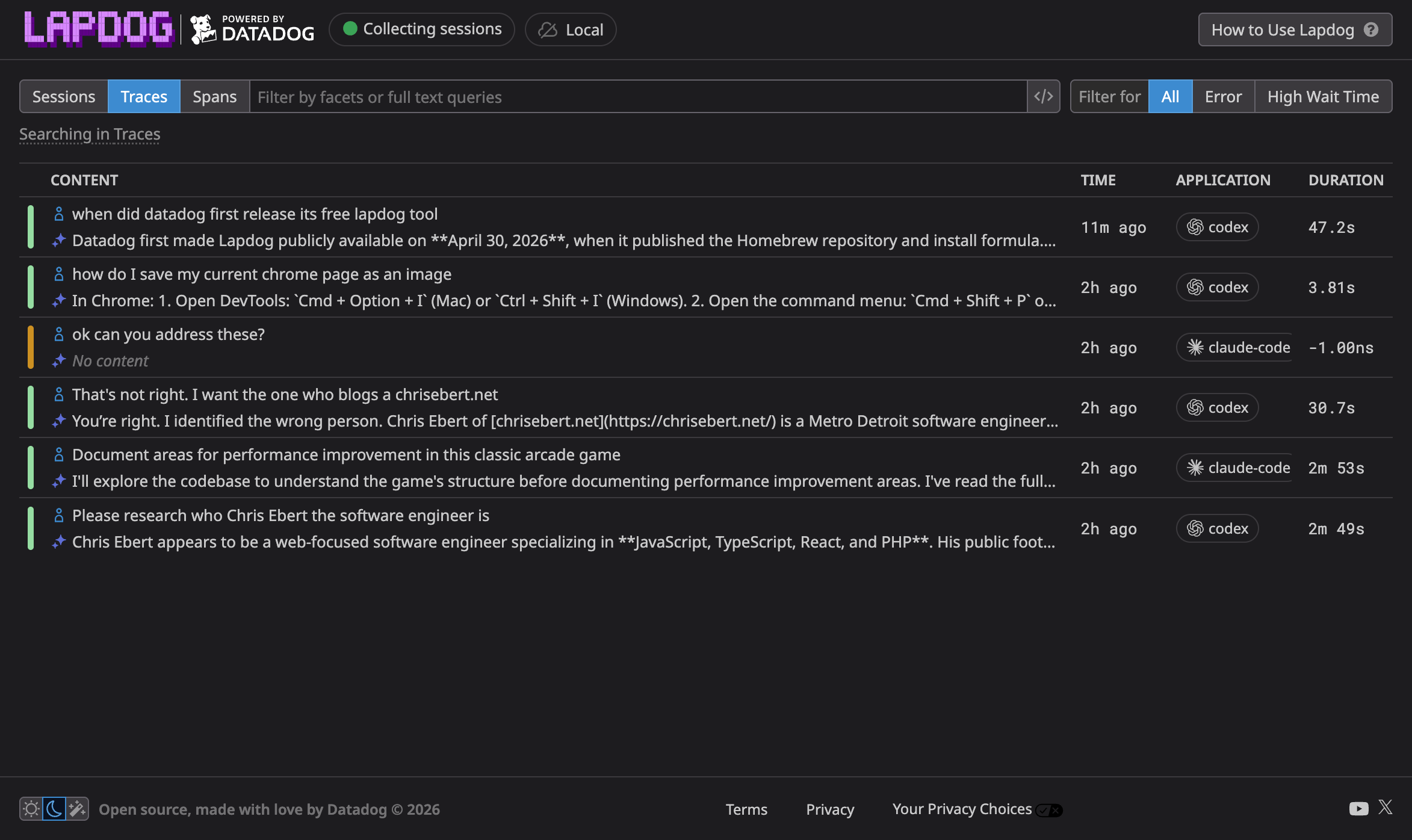Click the DURATION column header

1346,180
